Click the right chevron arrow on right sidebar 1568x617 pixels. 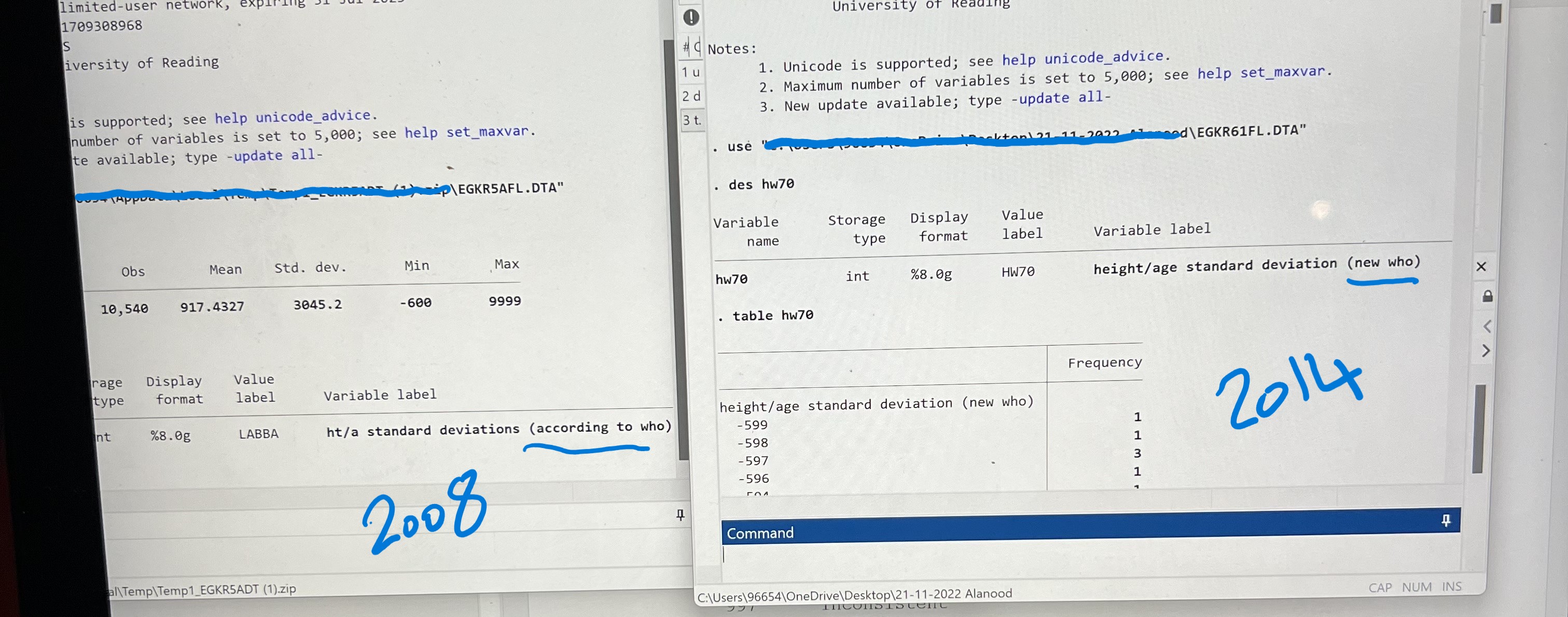tap(1487, 351)
